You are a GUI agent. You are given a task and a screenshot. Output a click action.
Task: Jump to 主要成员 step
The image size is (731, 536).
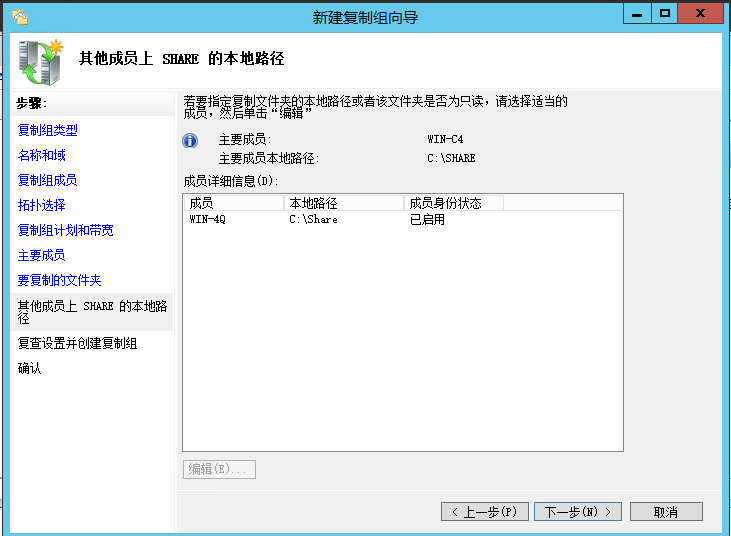[41, 255]
